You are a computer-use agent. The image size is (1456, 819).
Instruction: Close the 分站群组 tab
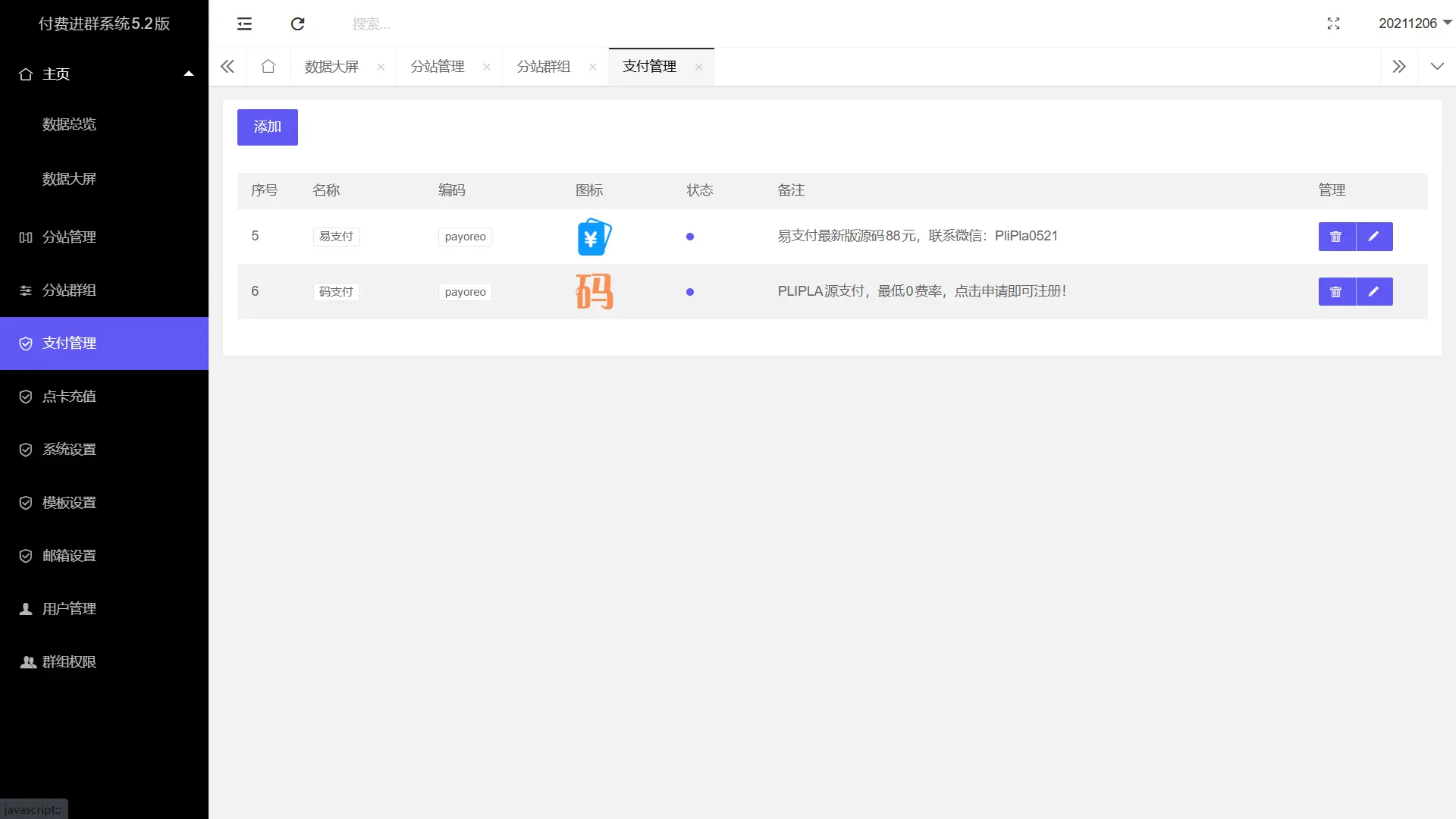pyautogui.click(x=593, y=67)
